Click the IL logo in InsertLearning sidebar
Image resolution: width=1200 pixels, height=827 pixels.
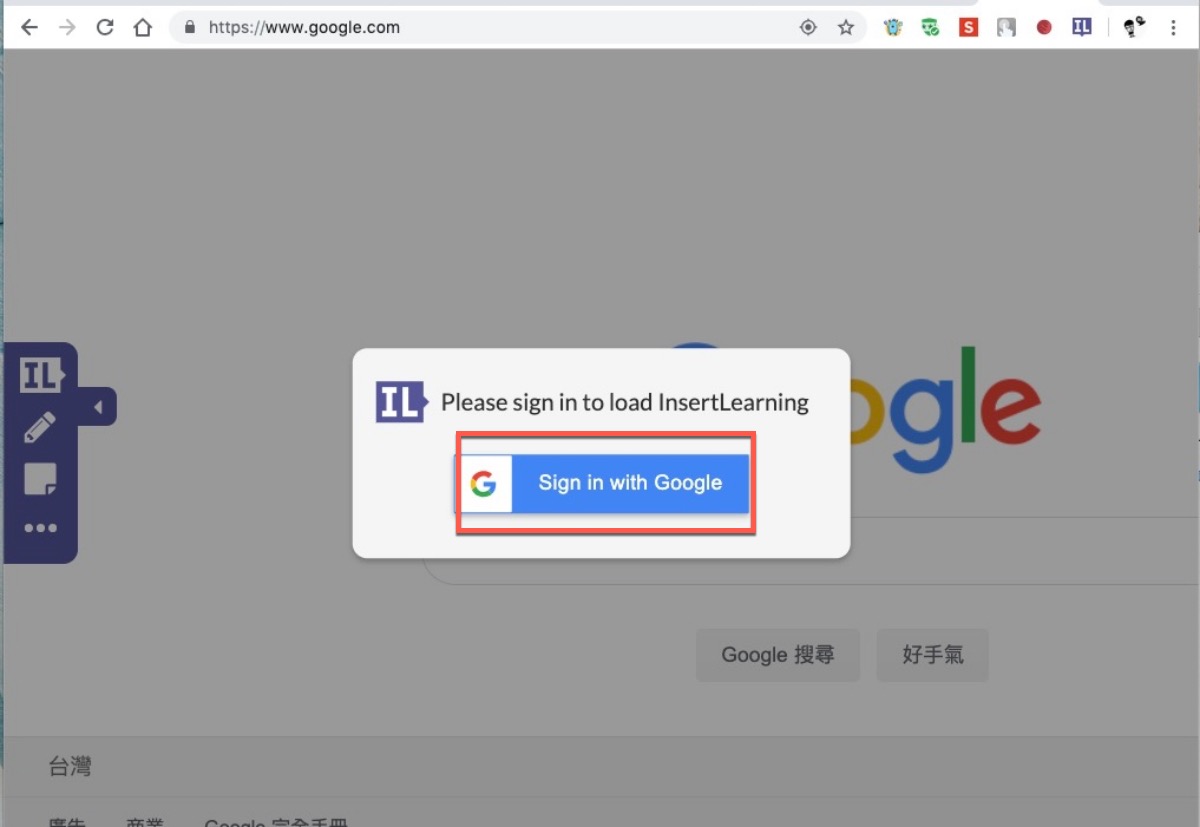[x=41, y=376]
